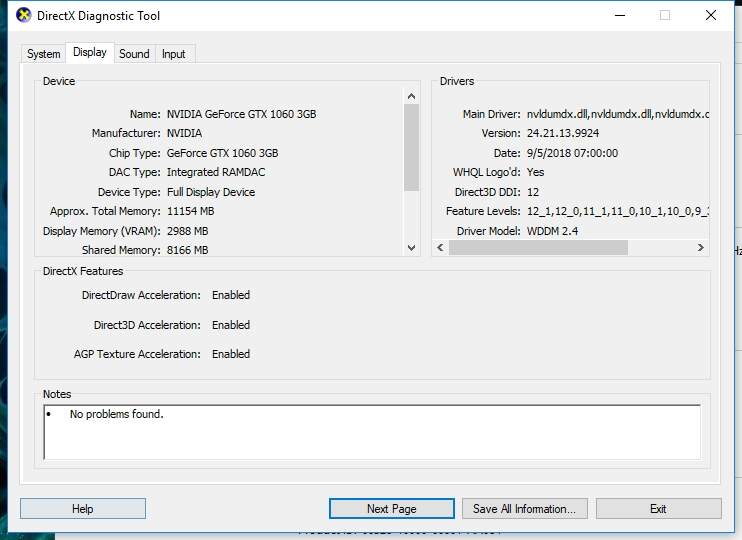Open the Sound tab
The width and height of the screenshot is (742, 540).
tap(134, 54)
